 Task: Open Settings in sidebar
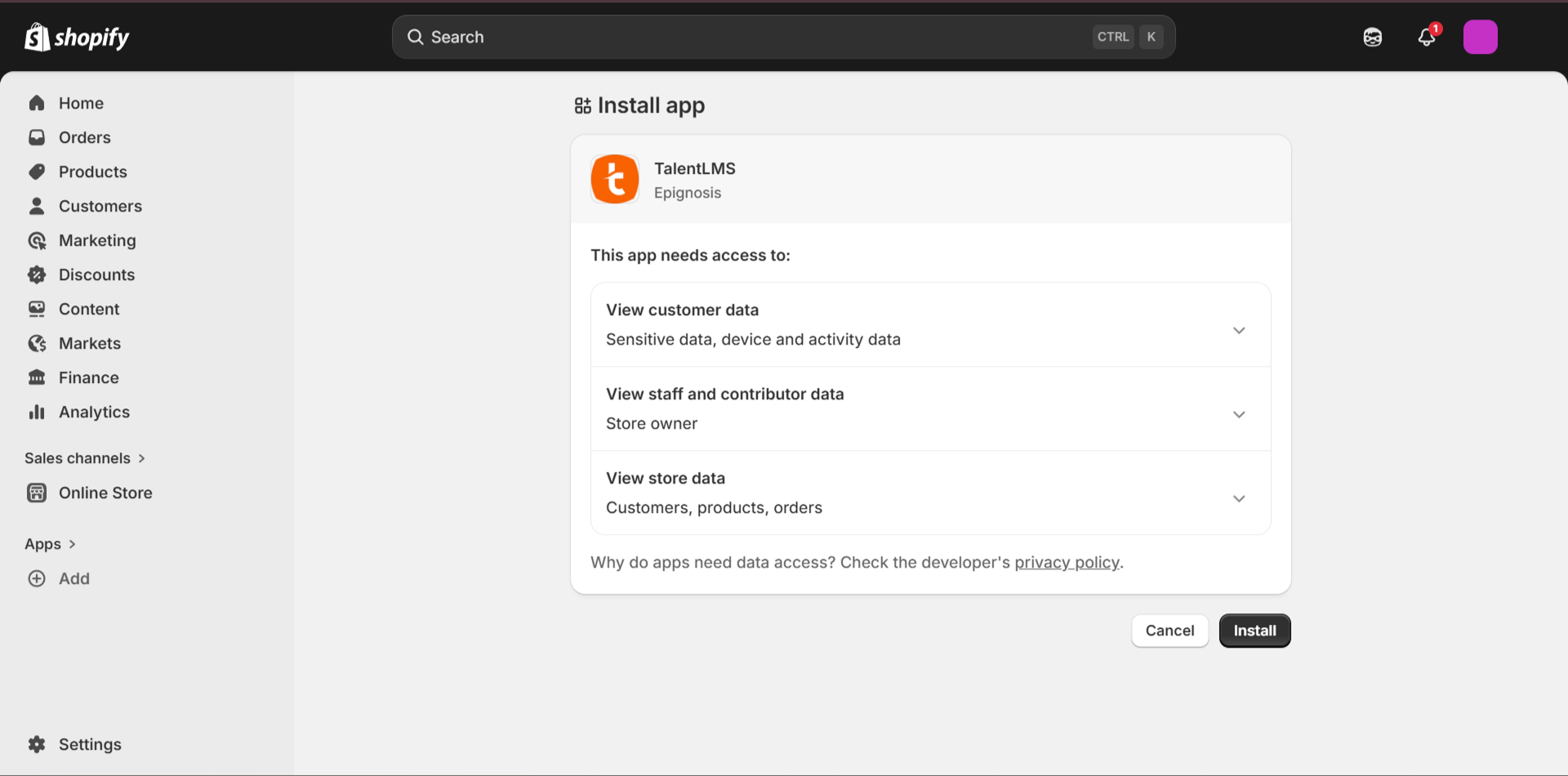(x=90, y=744)
